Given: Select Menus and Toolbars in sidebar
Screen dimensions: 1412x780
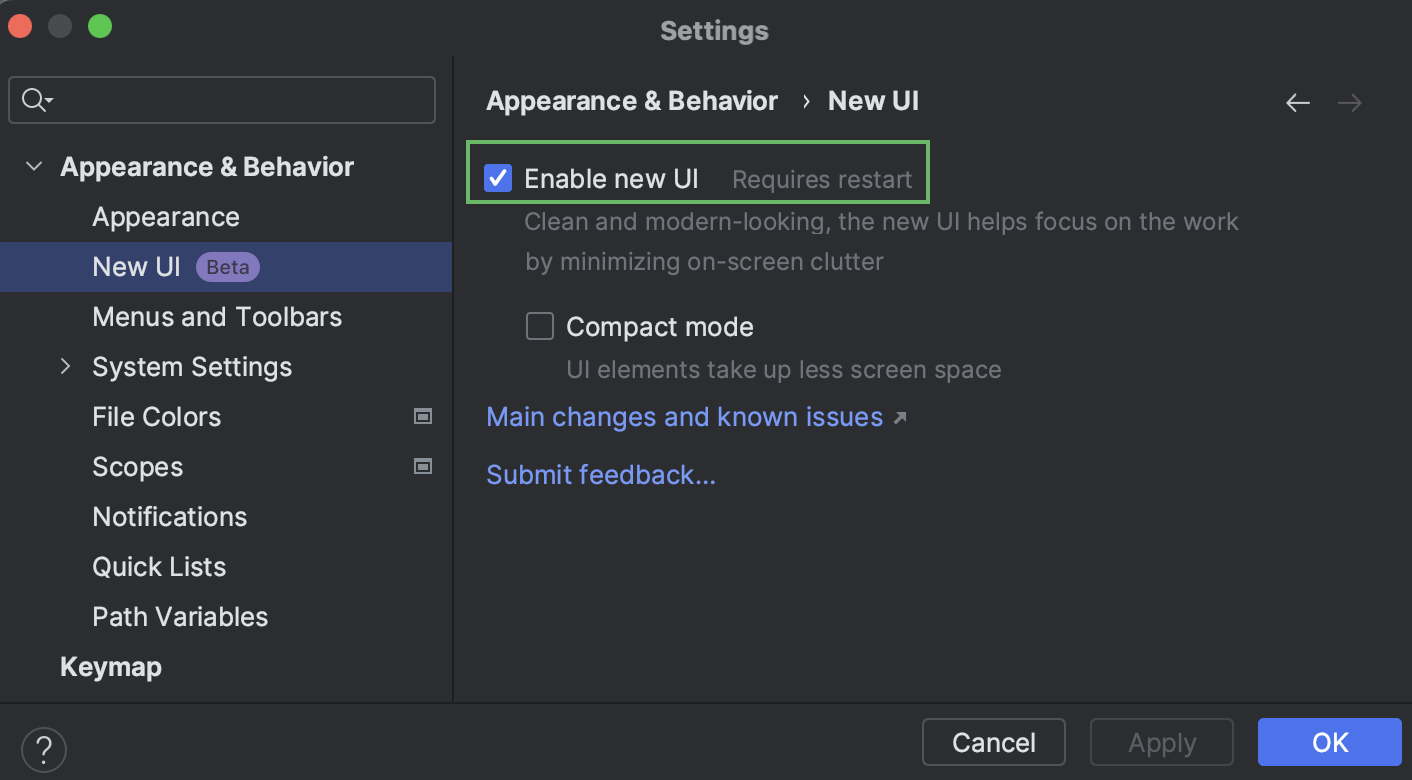Looking at the screenshot, I should [217, 317].
